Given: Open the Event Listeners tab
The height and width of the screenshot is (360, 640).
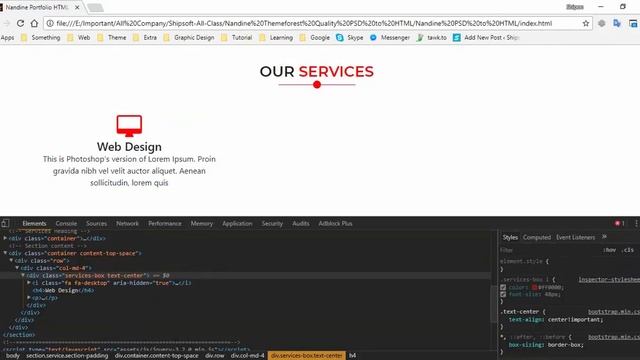Looking at the screenshot, I should tap(576, 237).
